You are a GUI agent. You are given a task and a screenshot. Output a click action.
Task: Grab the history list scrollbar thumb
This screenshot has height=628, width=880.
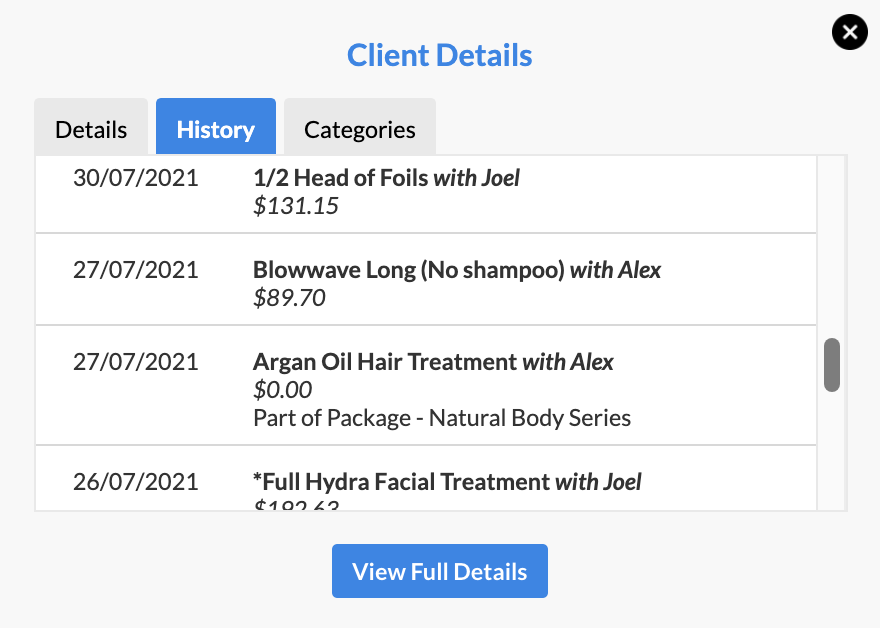point(832,365)
